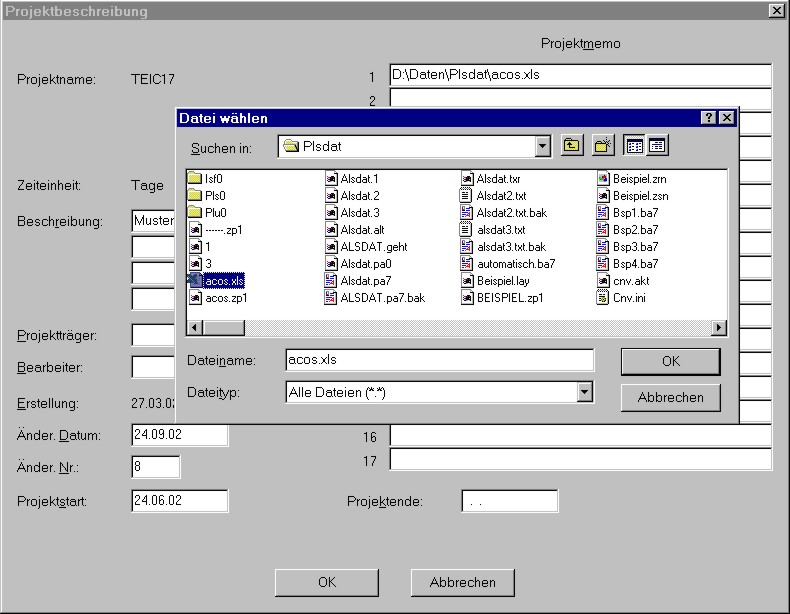
Task: Select file icon of Beispiel.zrn
Action: (x=603, y=178)
